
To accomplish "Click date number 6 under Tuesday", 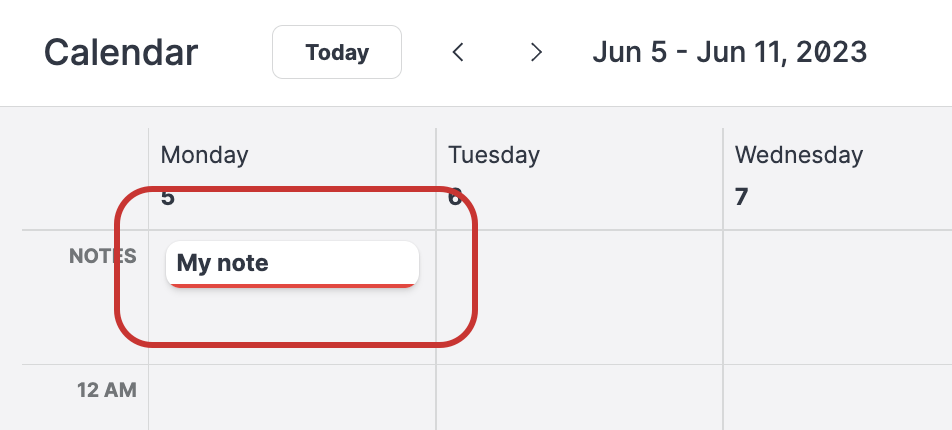I will click(x=455, y=197).
